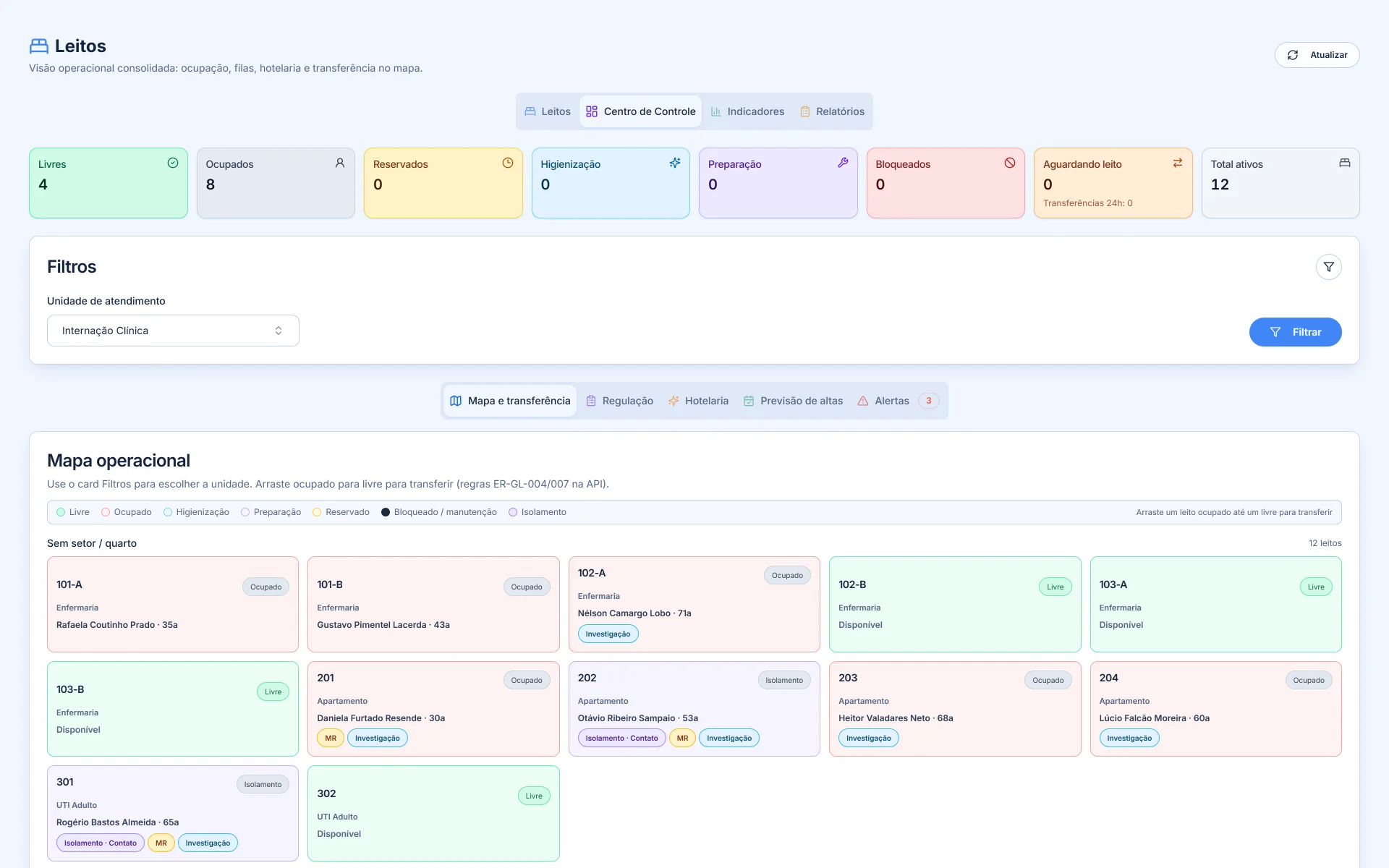The width and height of the screenshot is (1389, 868).
Task: Click the transfer arrows icon on the Aguardando leito card
Action: [1178, 163]
